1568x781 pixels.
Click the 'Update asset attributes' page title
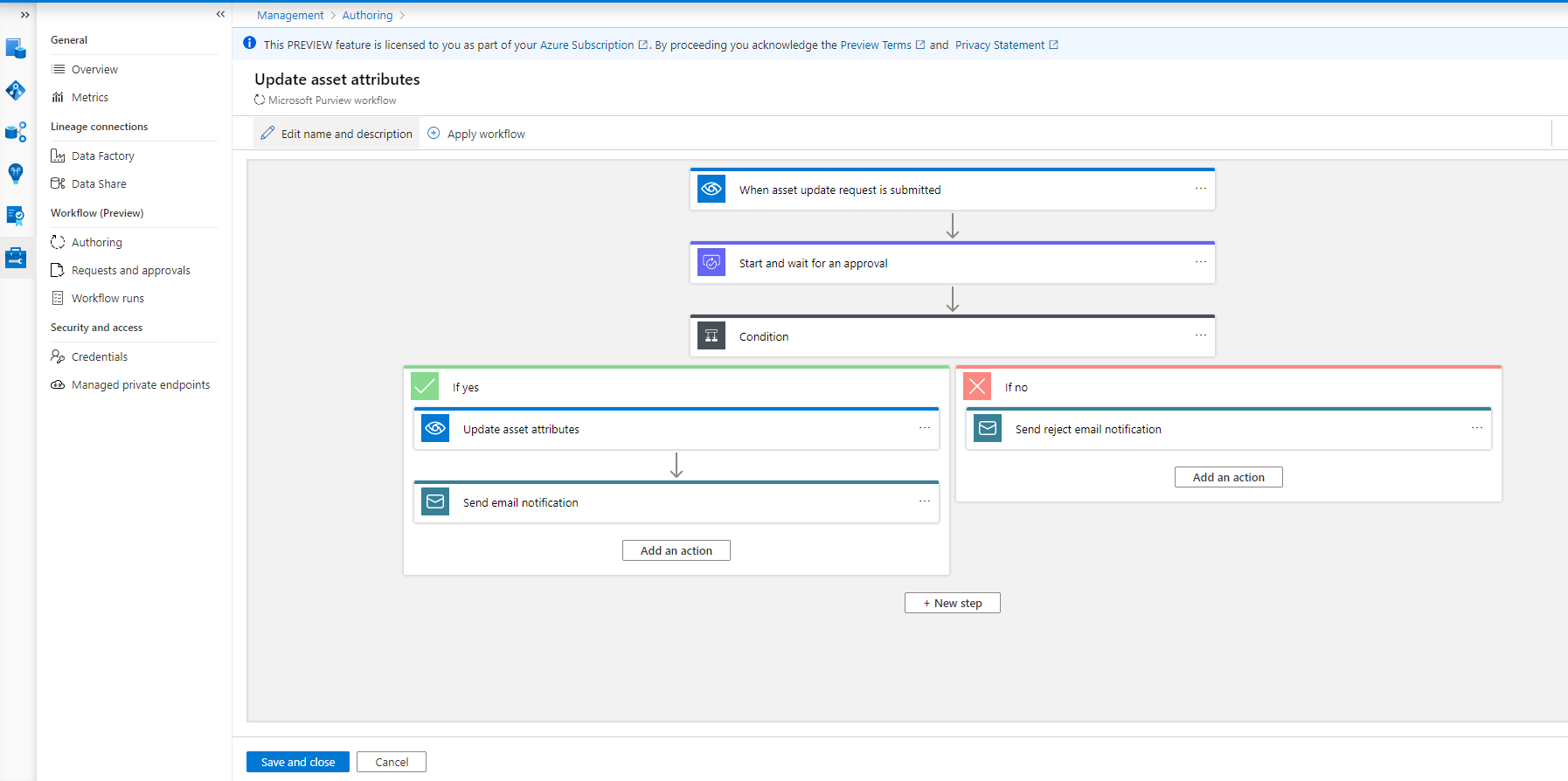tap(337, 79)
